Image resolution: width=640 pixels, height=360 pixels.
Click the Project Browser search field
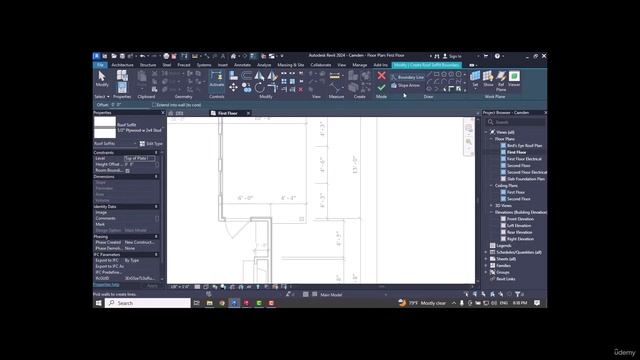pyautogui.click(x=516, y=122)
